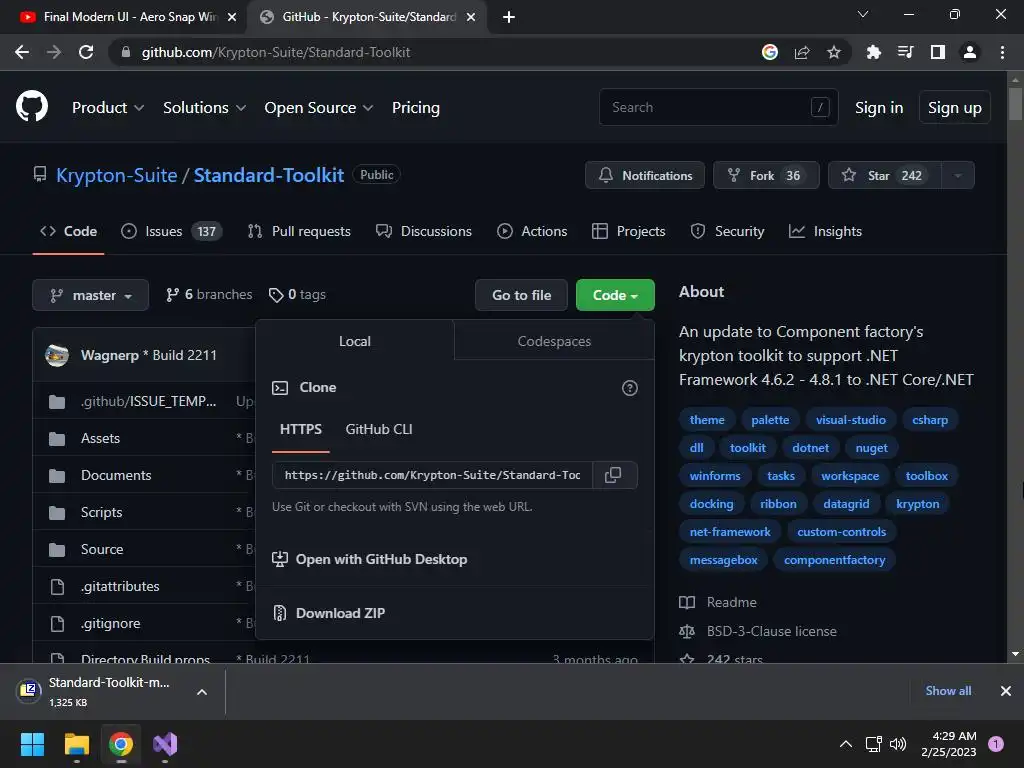Click Download ZIP
The height and width of the screenshot is (768, 1024).
point(329,613)
